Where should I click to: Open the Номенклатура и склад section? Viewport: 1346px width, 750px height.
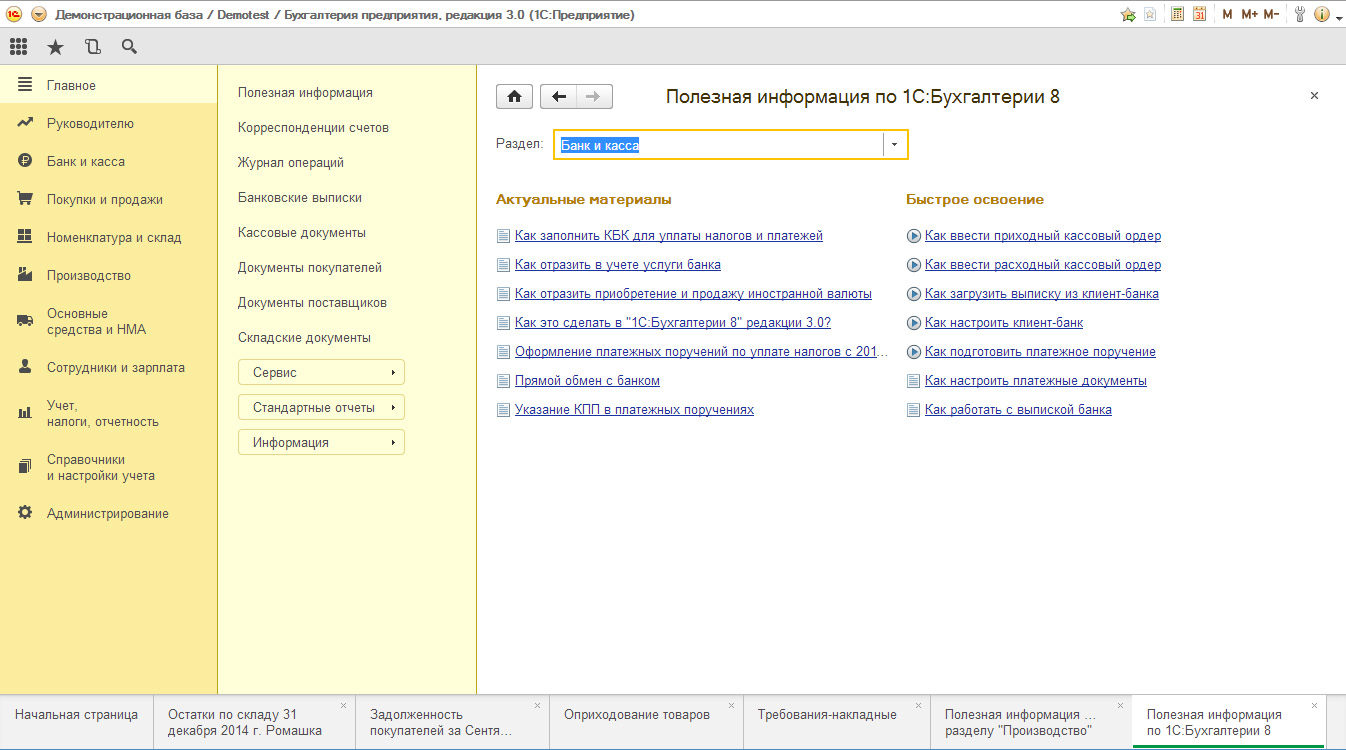click(x=108, y=238)
